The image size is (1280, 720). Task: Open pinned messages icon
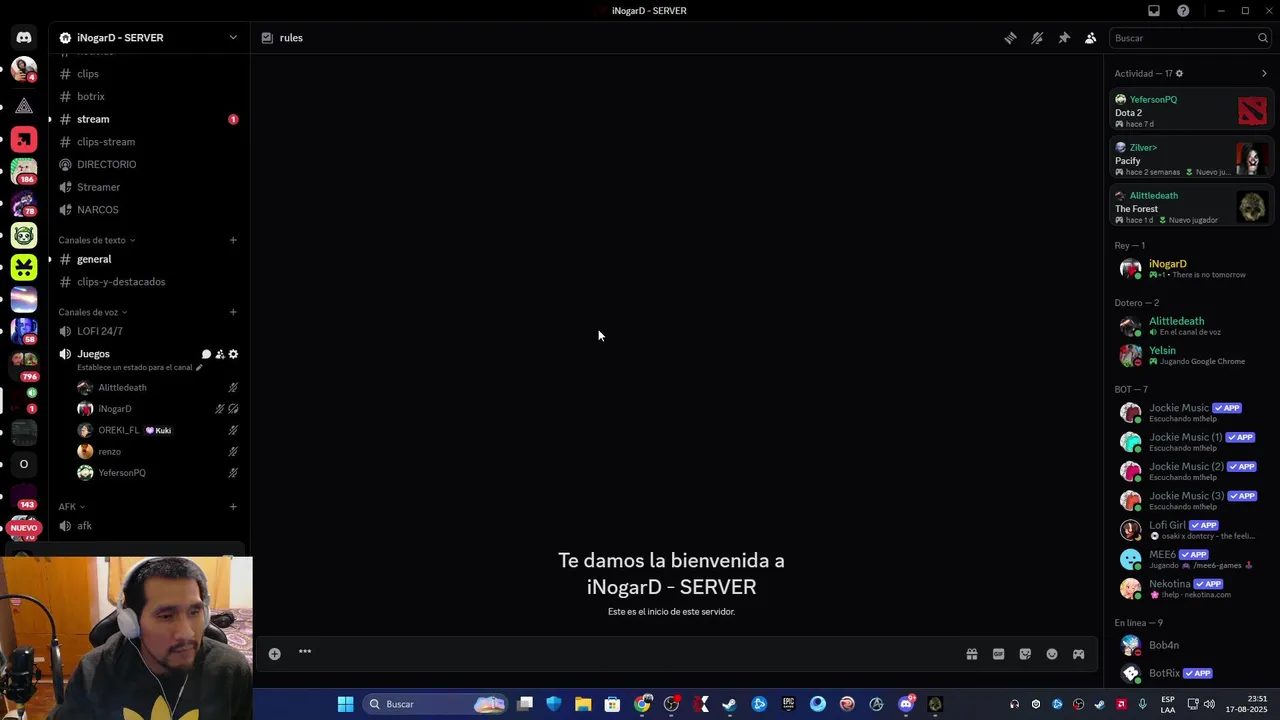click(1064, 38)
